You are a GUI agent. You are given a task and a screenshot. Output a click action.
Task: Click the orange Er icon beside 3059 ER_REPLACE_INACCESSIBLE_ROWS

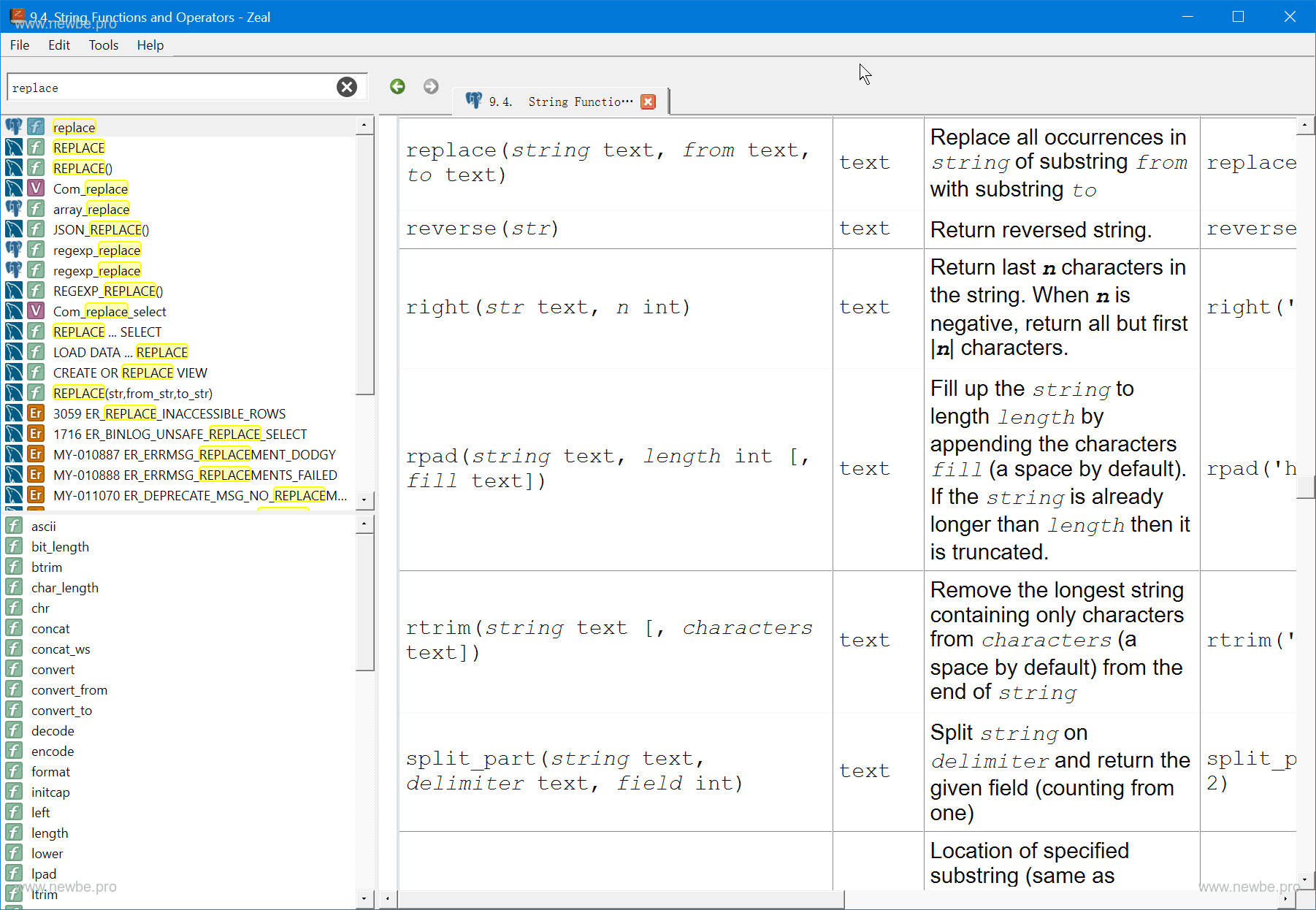[36, 414]
